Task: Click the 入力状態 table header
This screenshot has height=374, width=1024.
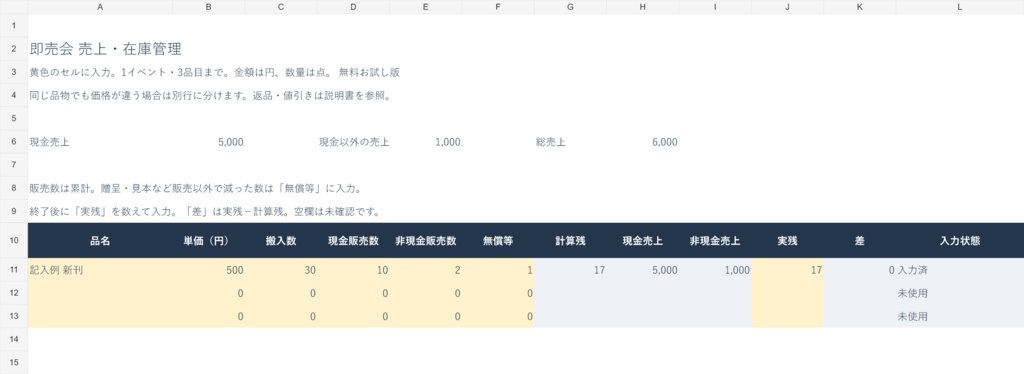Action: pos(960,241)
